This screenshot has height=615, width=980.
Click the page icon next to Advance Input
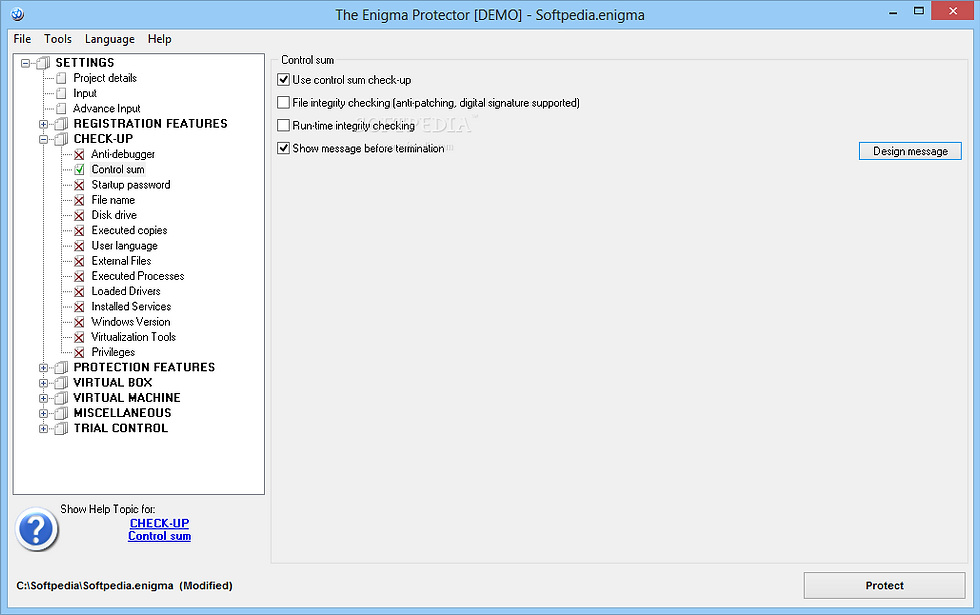point(61,109)
